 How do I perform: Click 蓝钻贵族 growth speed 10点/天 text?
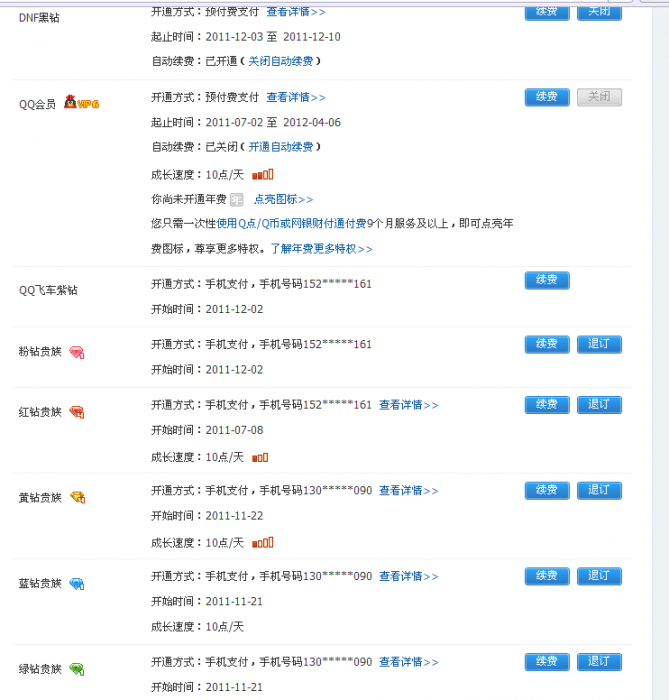point(224,627)
